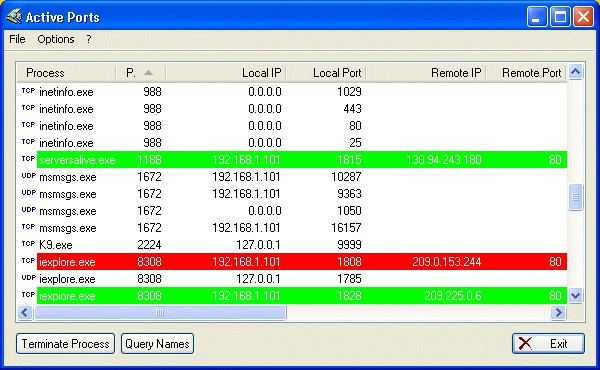Click the horizontal scrollbar left arrow
This screenshot has width=600, height=370.
coord(25,313)
